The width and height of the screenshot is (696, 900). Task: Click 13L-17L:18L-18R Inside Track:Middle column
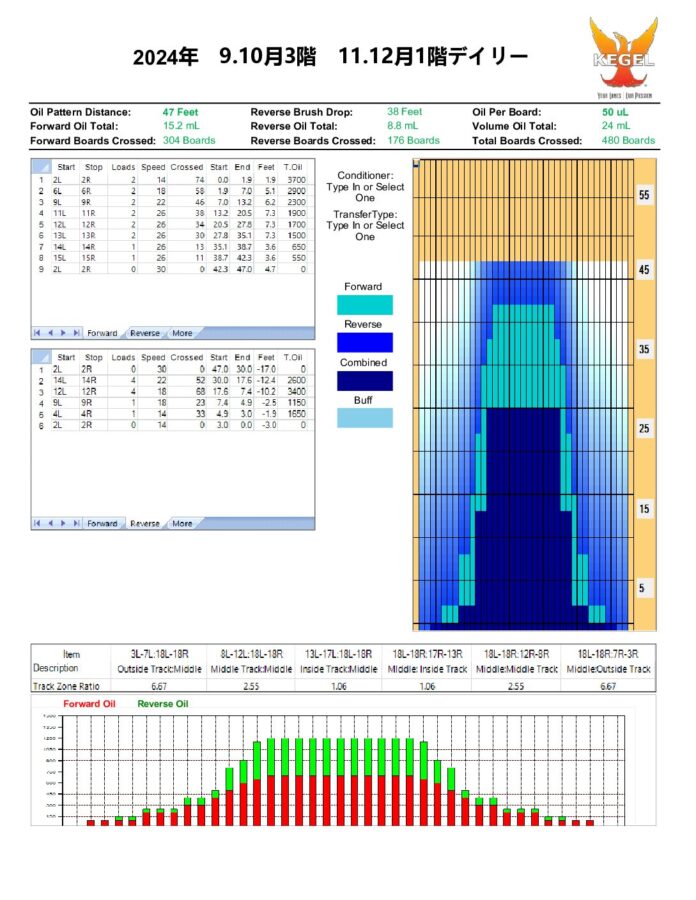[x=339, y=661]
